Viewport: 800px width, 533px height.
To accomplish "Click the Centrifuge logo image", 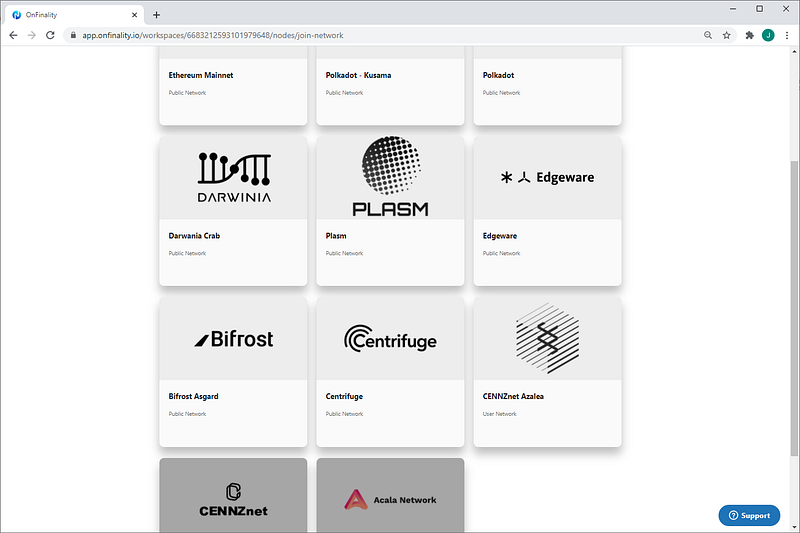I will (390, 339).
